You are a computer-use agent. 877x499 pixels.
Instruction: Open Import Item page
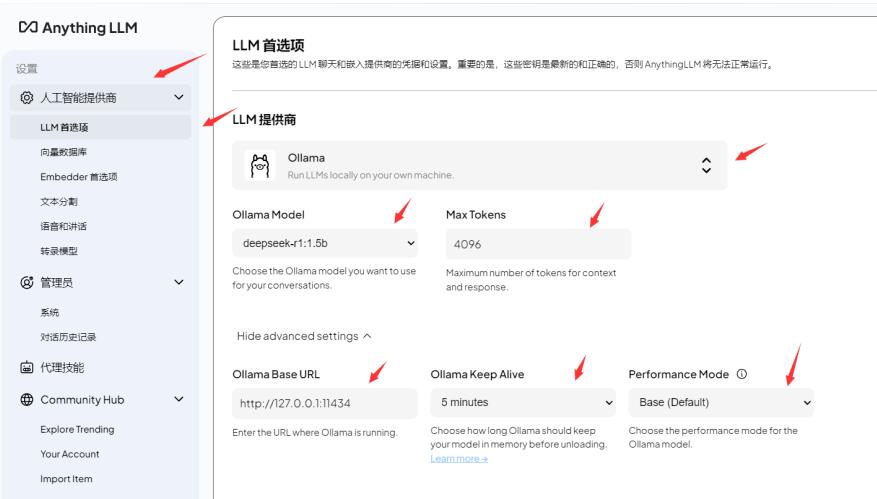coord(66,479)
